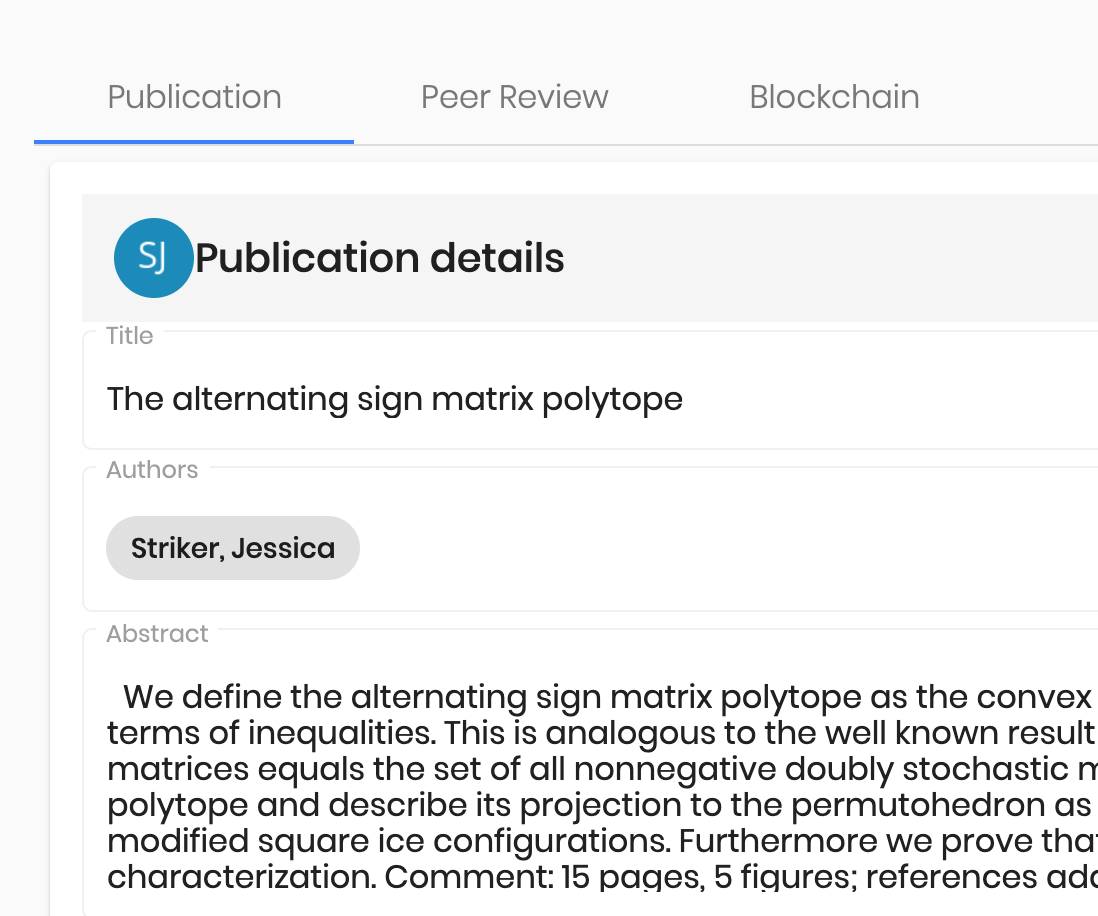Click the abstract's first line starting 'We define'
This screenshot has height=916, width=1098.
(608, 696)
